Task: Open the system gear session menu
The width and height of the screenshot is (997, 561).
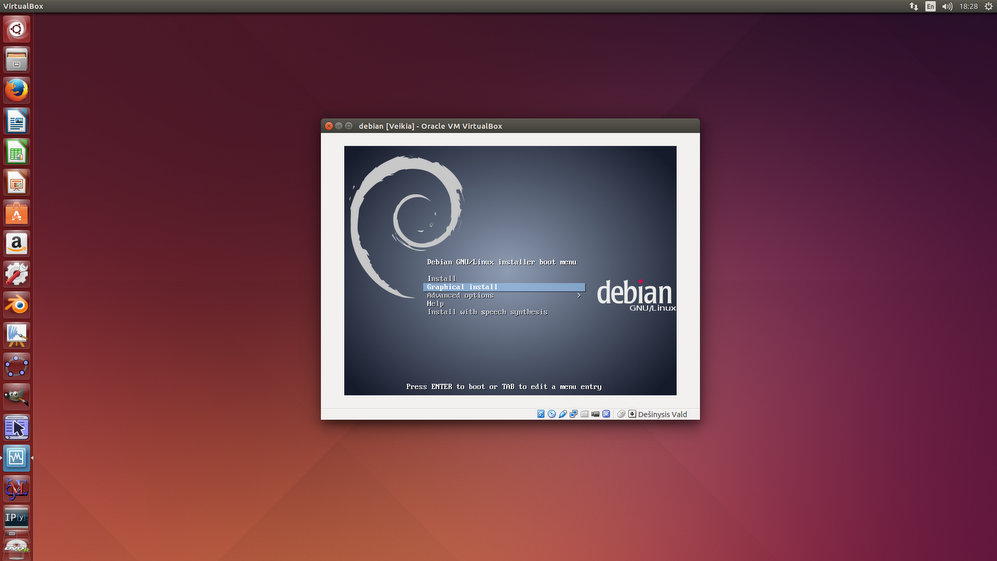Action: coord(988,6)
